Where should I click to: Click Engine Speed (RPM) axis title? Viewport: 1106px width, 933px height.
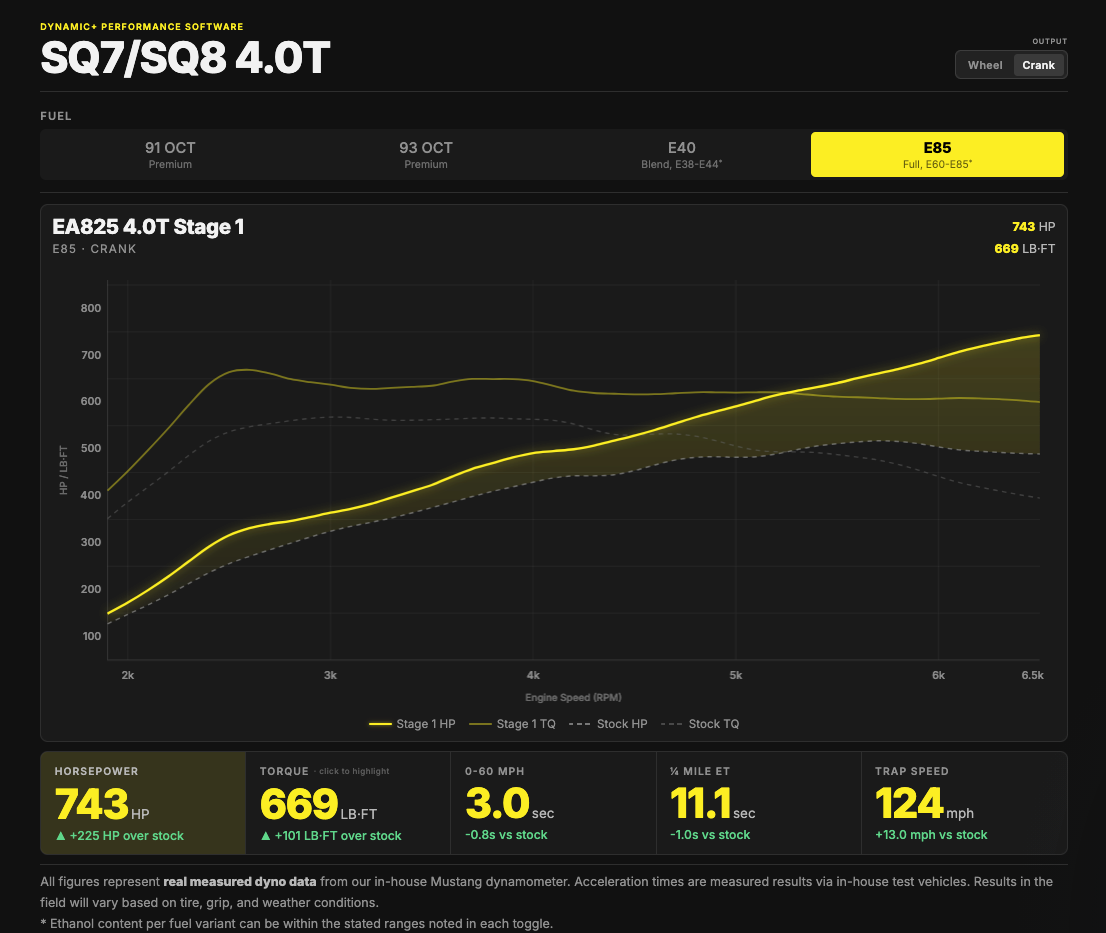pos(573,697)
